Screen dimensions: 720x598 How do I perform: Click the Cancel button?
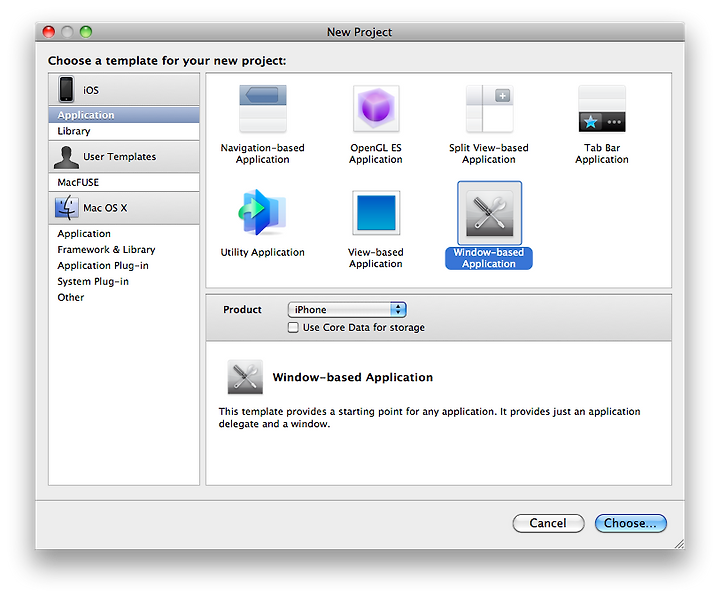548,523
